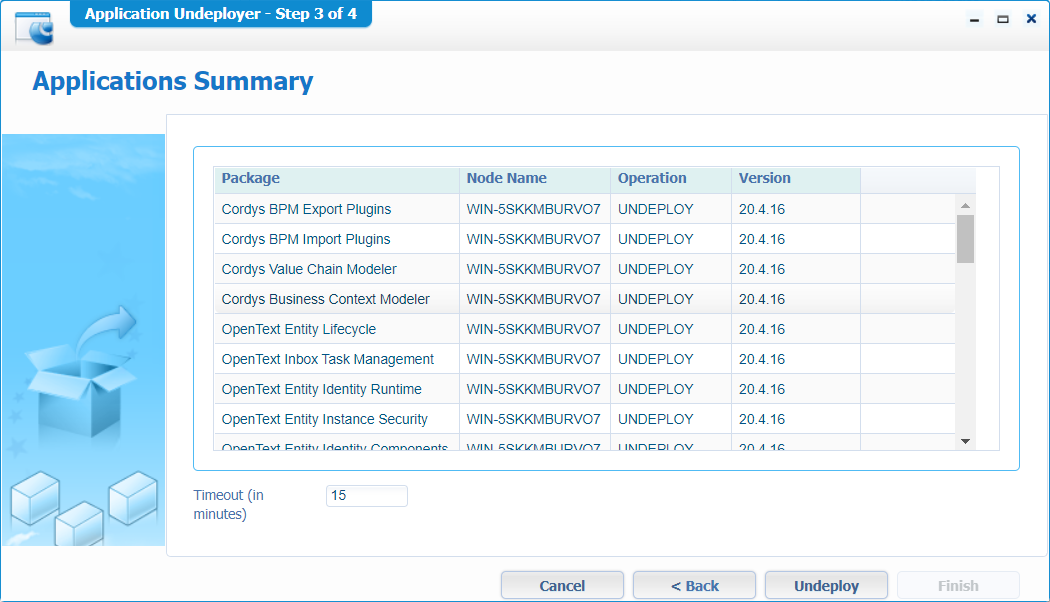Click node name in Cordys BPM Export Plugins row
The height and width of the screenshot is (602, 1050).
click(534, 209)
